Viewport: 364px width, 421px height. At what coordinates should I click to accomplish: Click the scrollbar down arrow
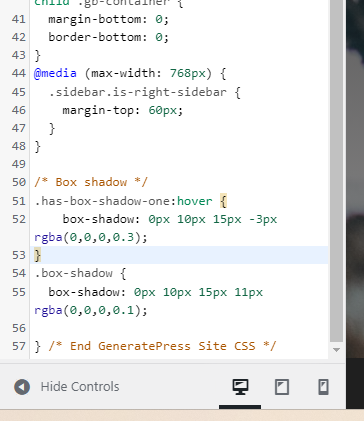[x=336, y=350]
